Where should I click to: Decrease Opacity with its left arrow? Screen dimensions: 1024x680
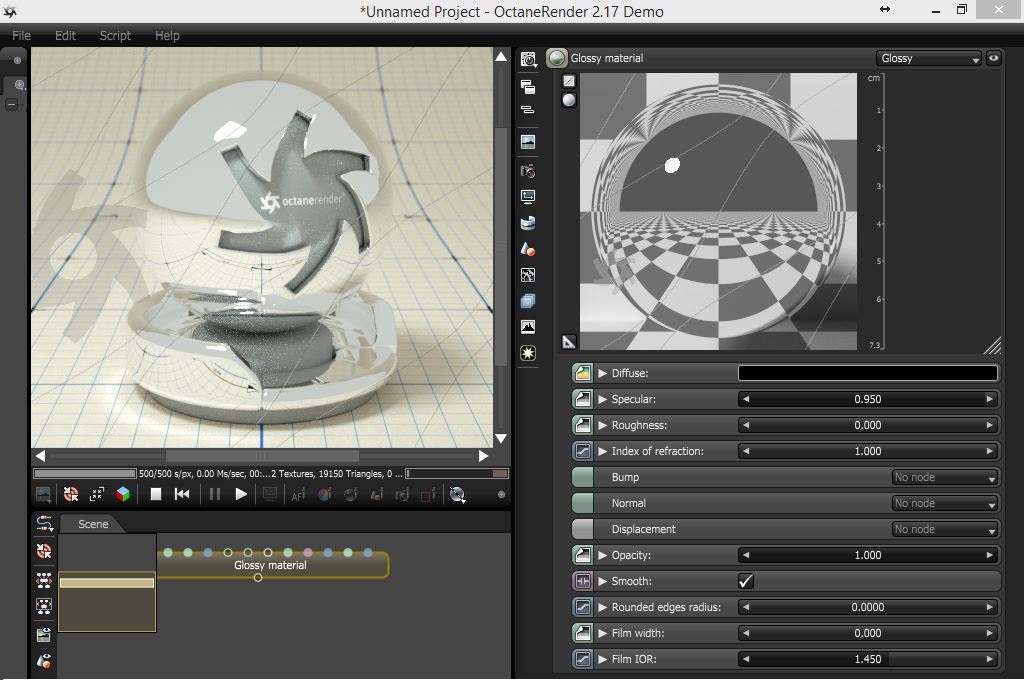point(746,555)
